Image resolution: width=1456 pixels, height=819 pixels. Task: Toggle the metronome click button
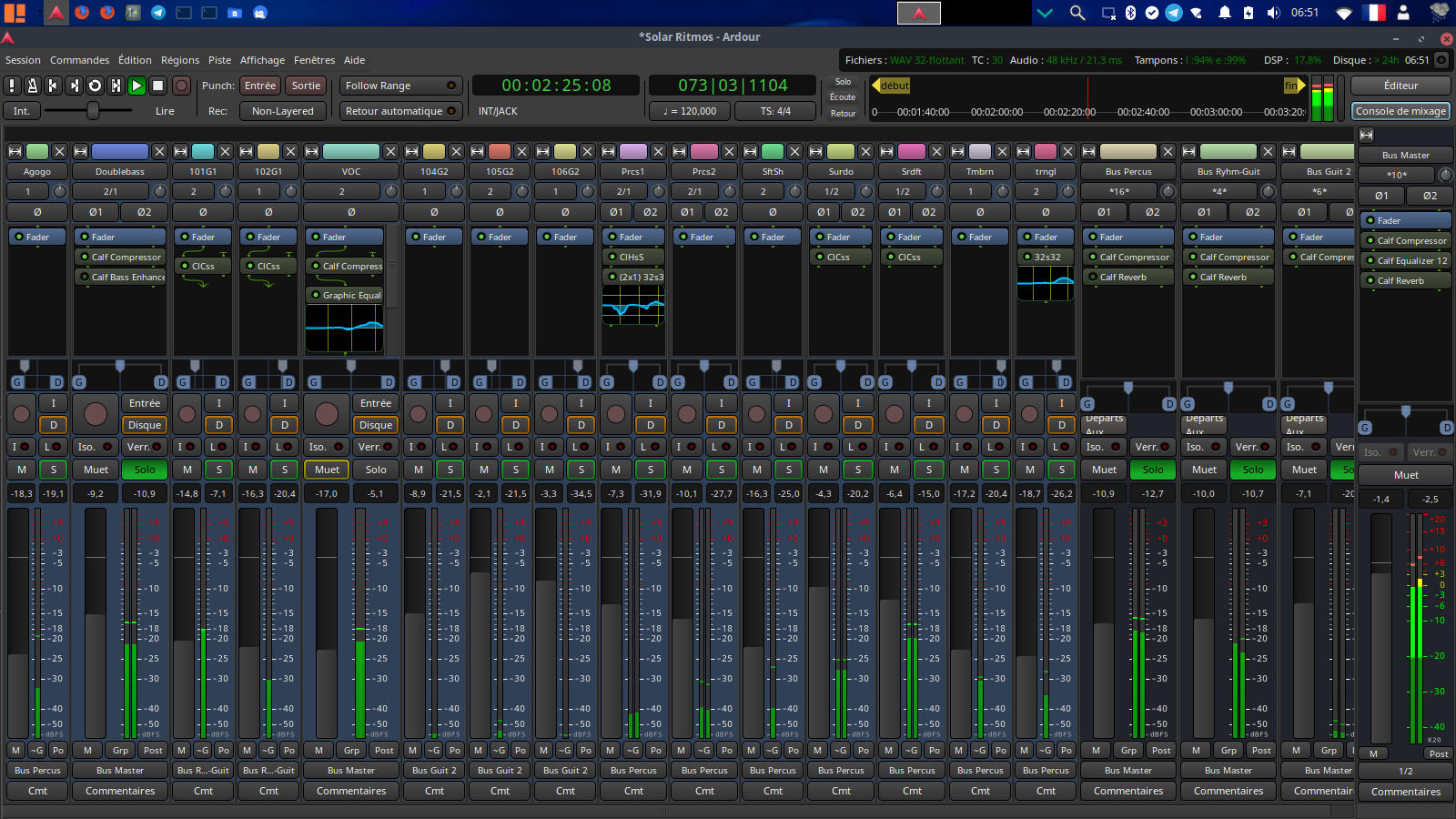click(x=32, y=86)
